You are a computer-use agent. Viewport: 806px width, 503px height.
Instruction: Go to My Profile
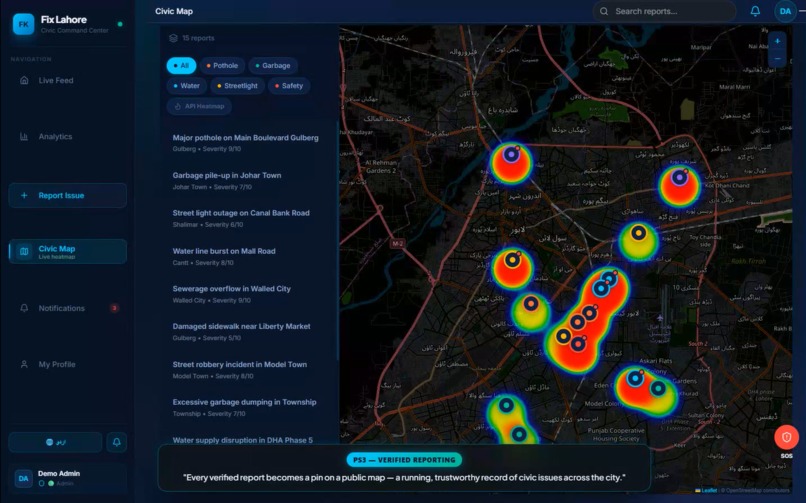coord(67,364)
